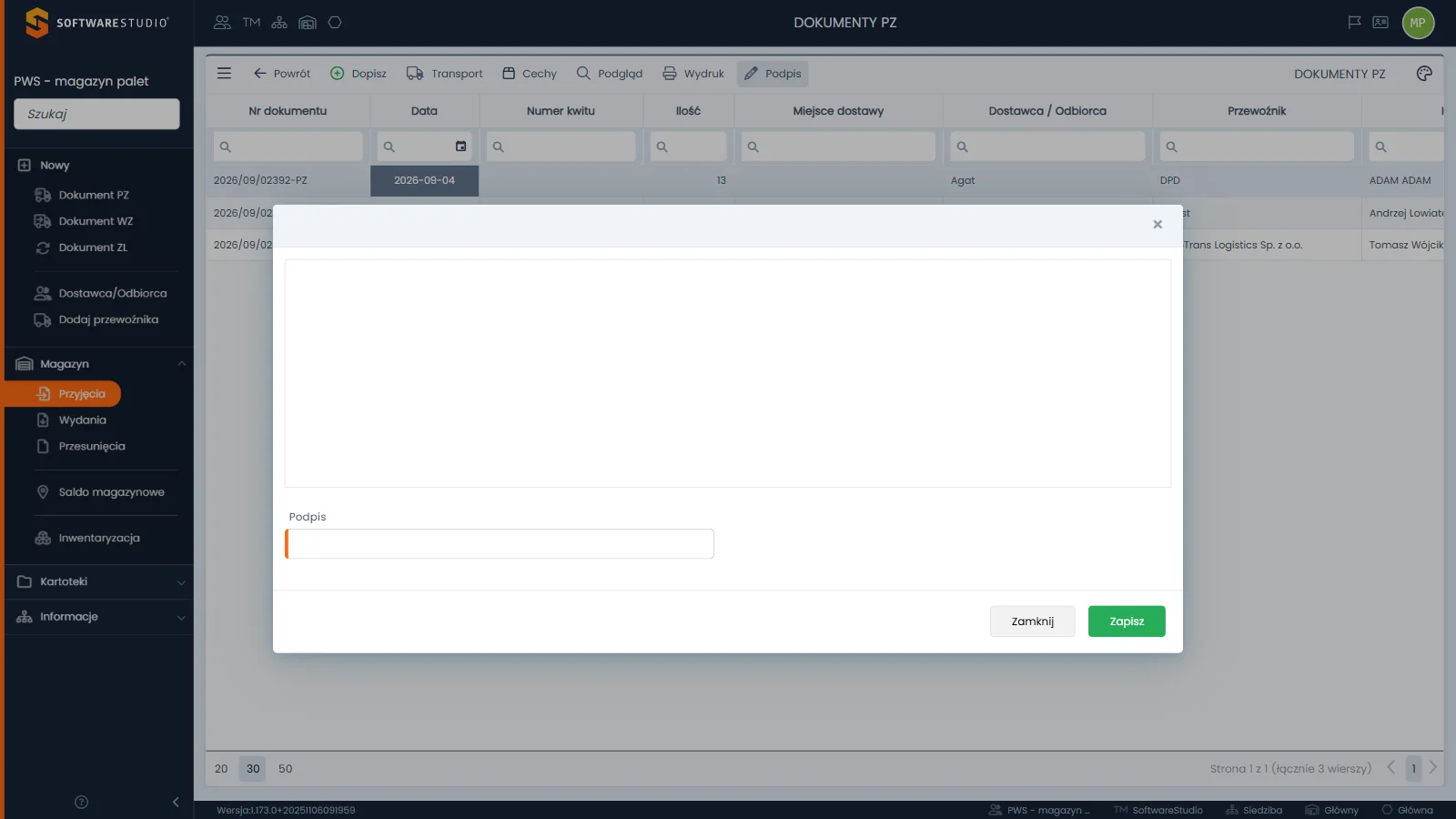Click Dopisz to add a document
Image resolution: width=1456 pixels, height=819 pixels.
[x=359, y=74]
